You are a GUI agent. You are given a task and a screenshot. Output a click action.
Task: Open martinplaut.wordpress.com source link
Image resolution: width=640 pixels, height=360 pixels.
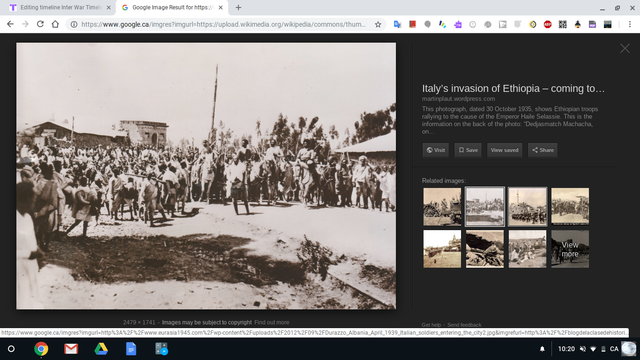click(458, 99)
